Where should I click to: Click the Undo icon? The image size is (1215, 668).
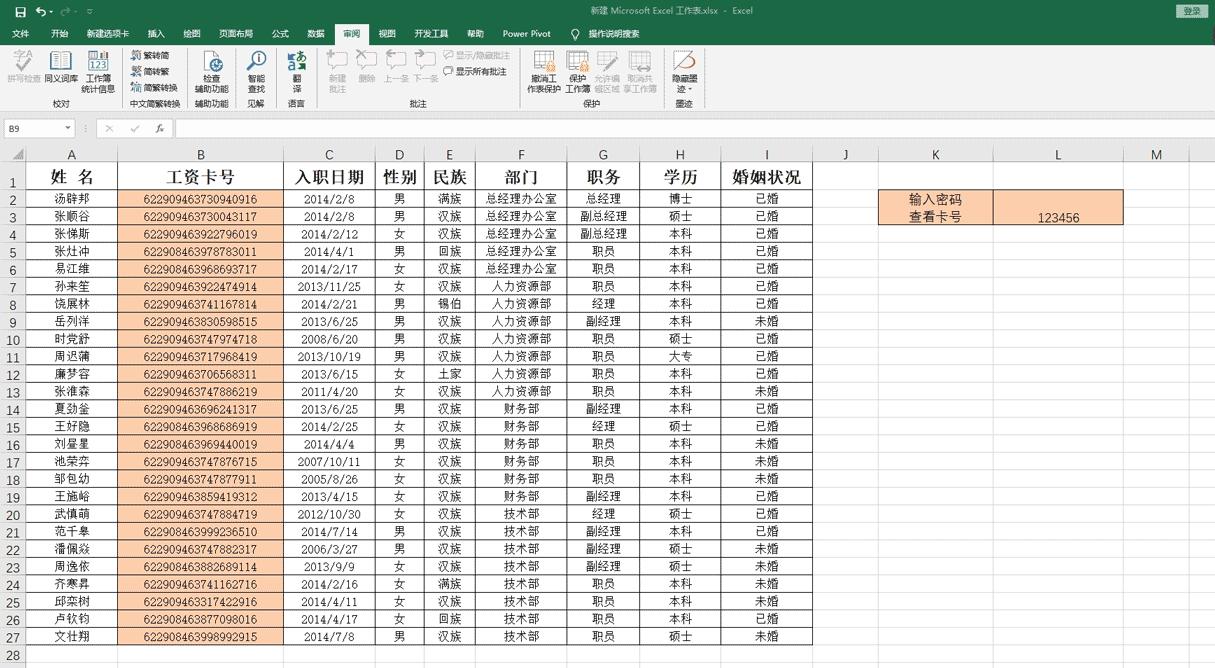[40, 11]
